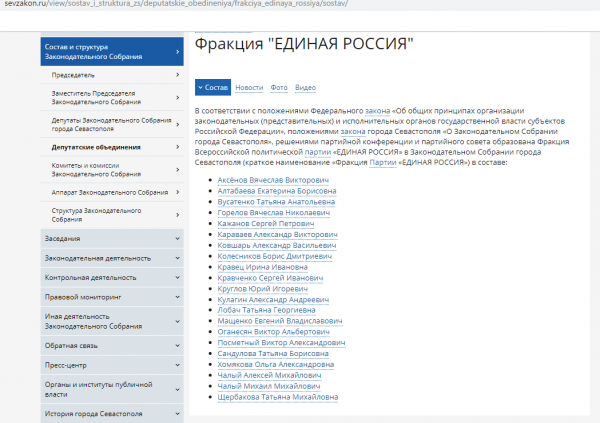
Task: Open Хомякова Ольга Александровна profile
Action: coord(276,364)
